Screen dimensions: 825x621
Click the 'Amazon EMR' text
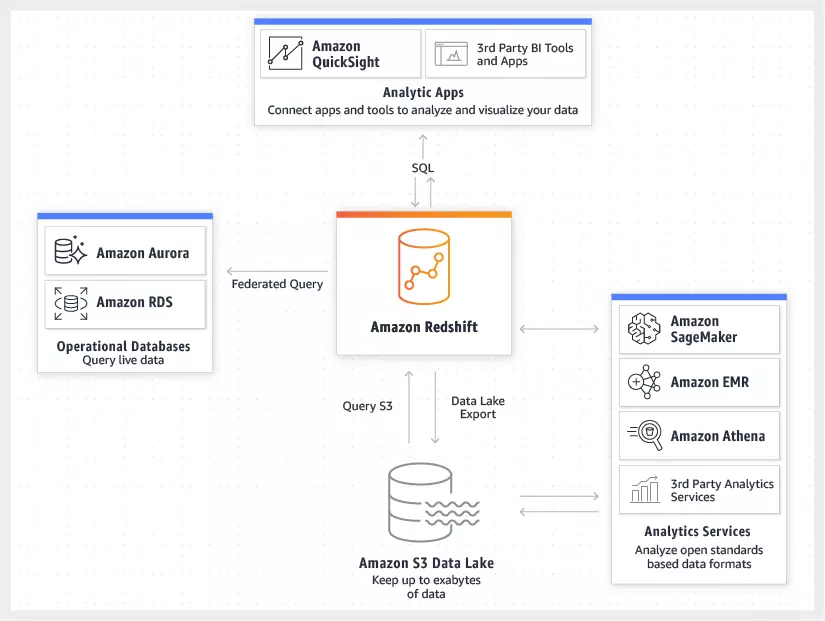(x=709, y=382)
